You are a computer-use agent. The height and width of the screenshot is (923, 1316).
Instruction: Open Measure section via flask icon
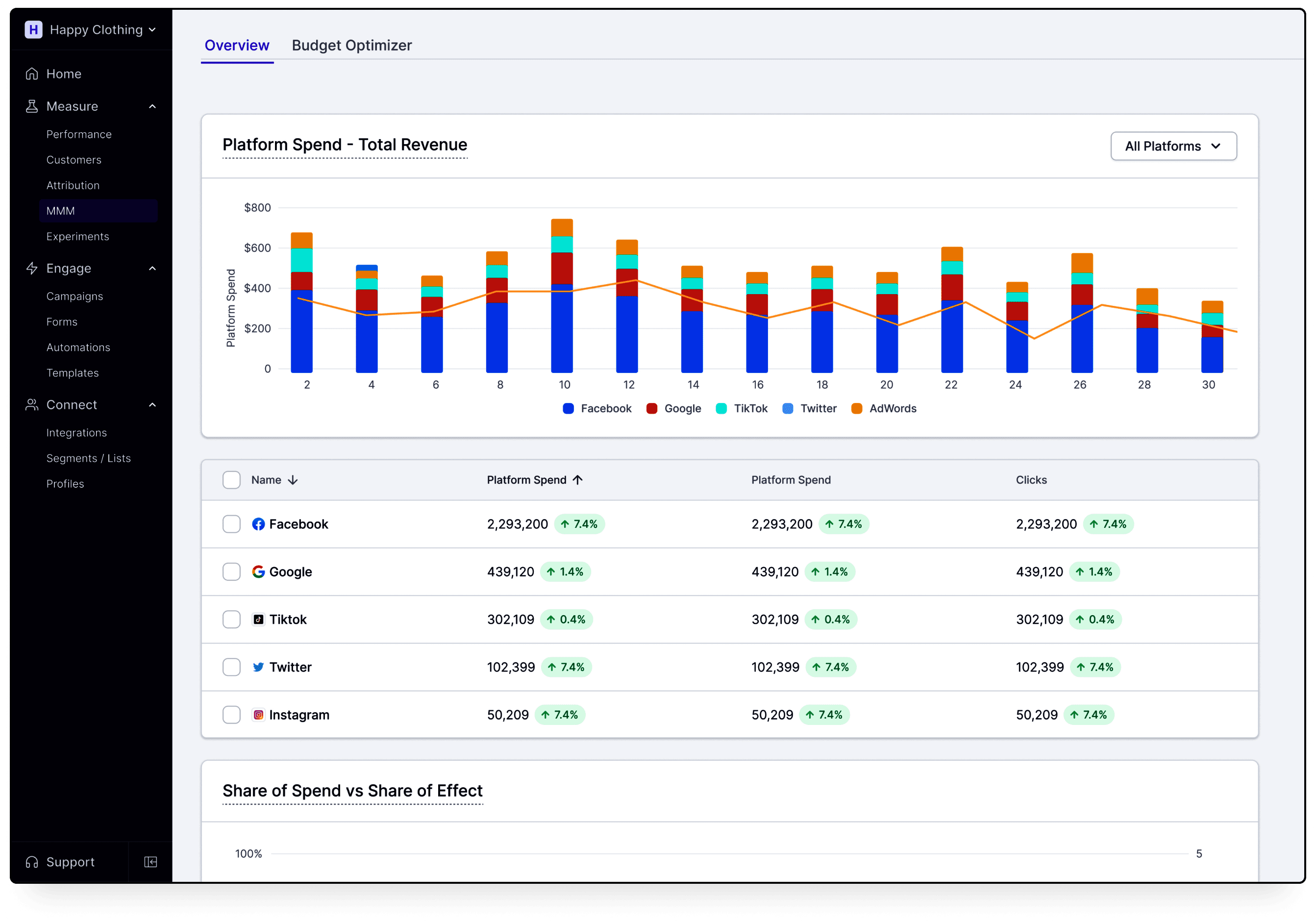point(33,105)
